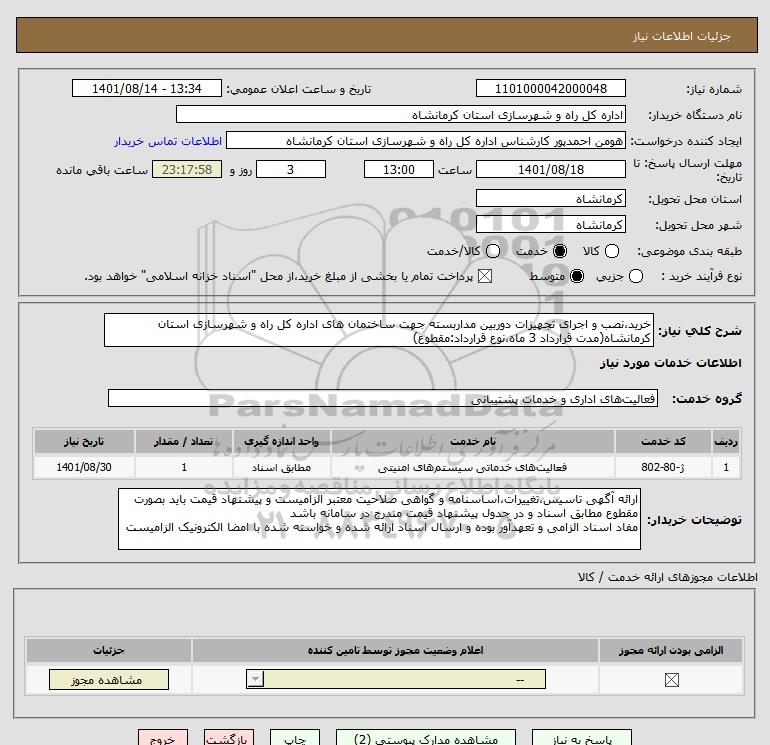Click the اطلاعات مجوزهای ارائه خدمت / کالا heading
Screen dimensions: 770x745
[667, 577]
